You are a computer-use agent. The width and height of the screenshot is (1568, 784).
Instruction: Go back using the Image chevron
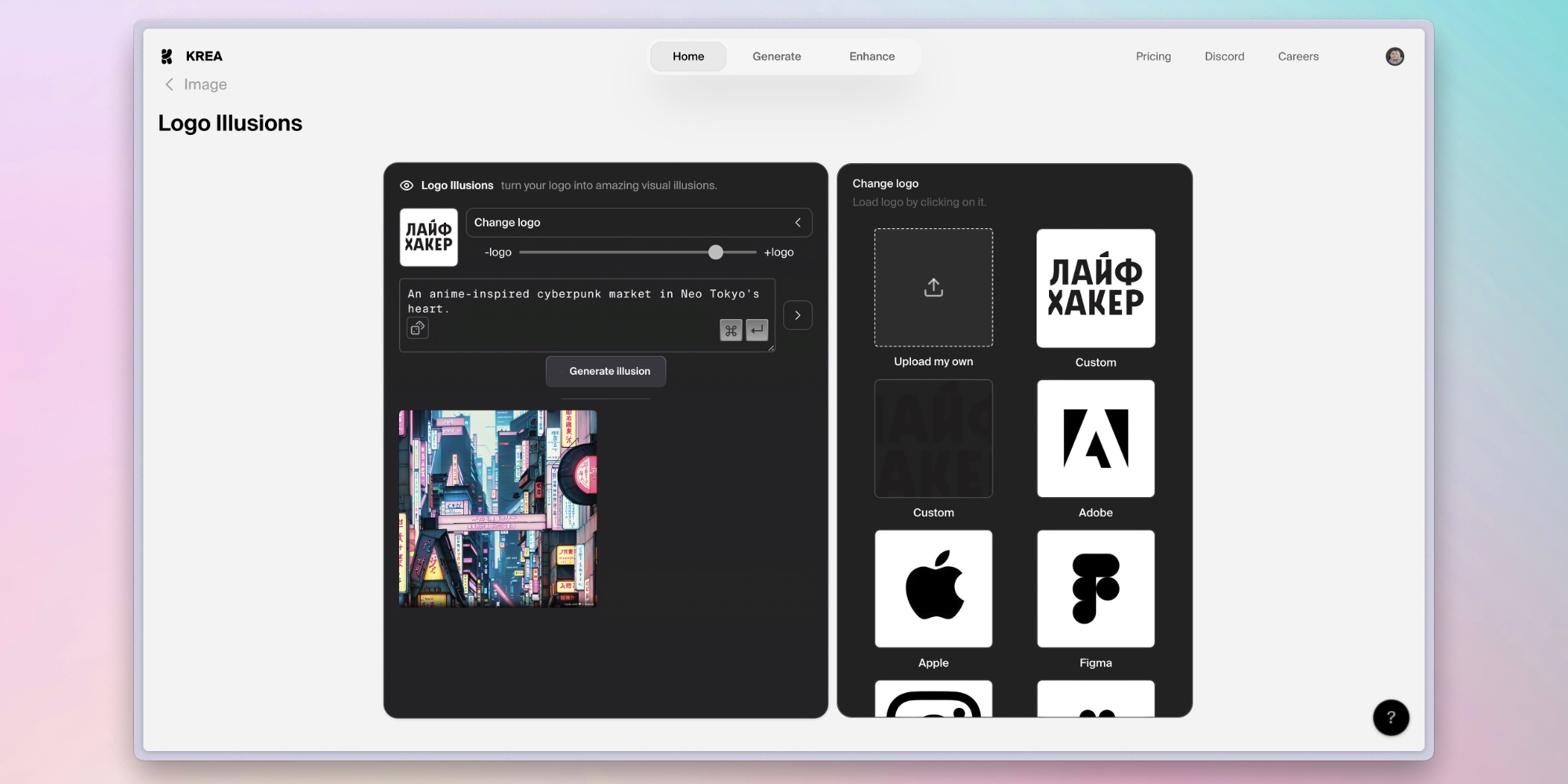coord(169,85)
